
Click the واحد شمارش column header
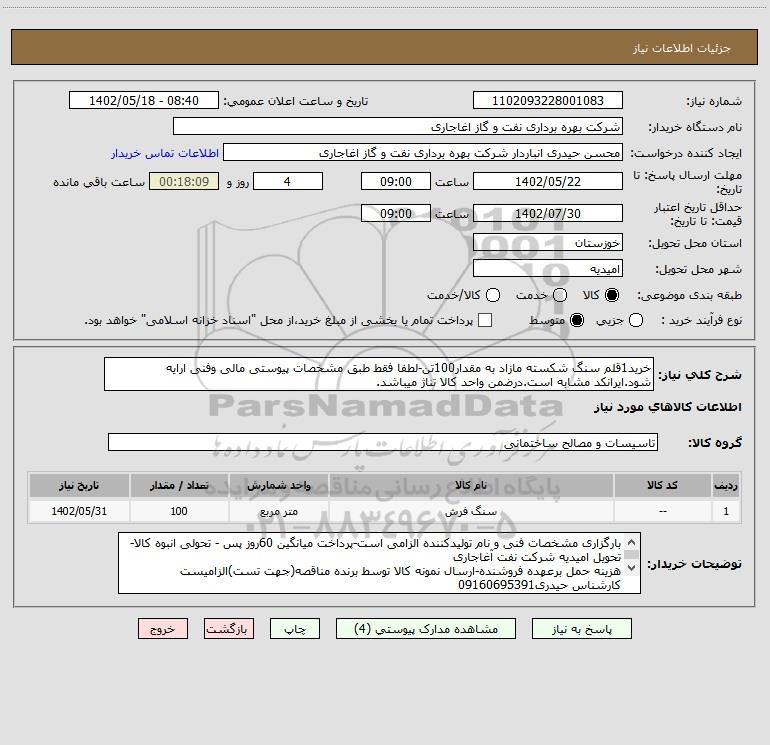click(278, 485)
